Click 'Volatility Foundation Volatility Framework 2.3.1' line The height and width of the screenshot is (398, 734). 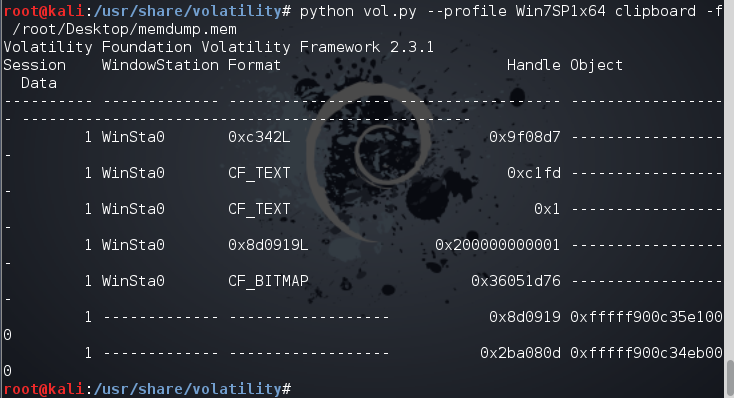point(219,47)
